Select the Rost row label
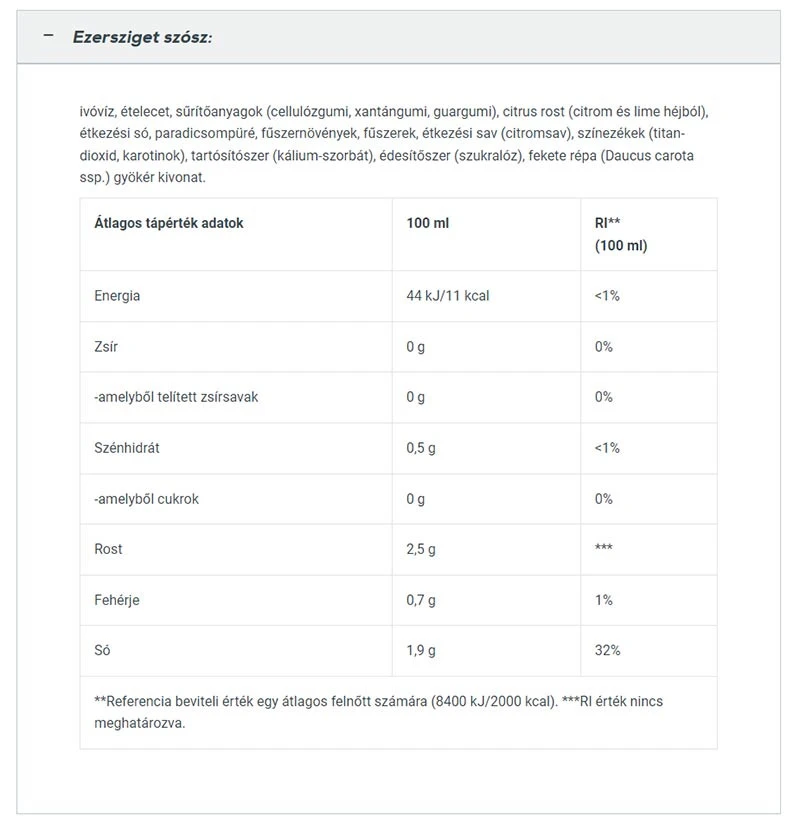Image resolution: width=800 pixels, height=823 pixels. pyautogui.click(x=108, y=549)
